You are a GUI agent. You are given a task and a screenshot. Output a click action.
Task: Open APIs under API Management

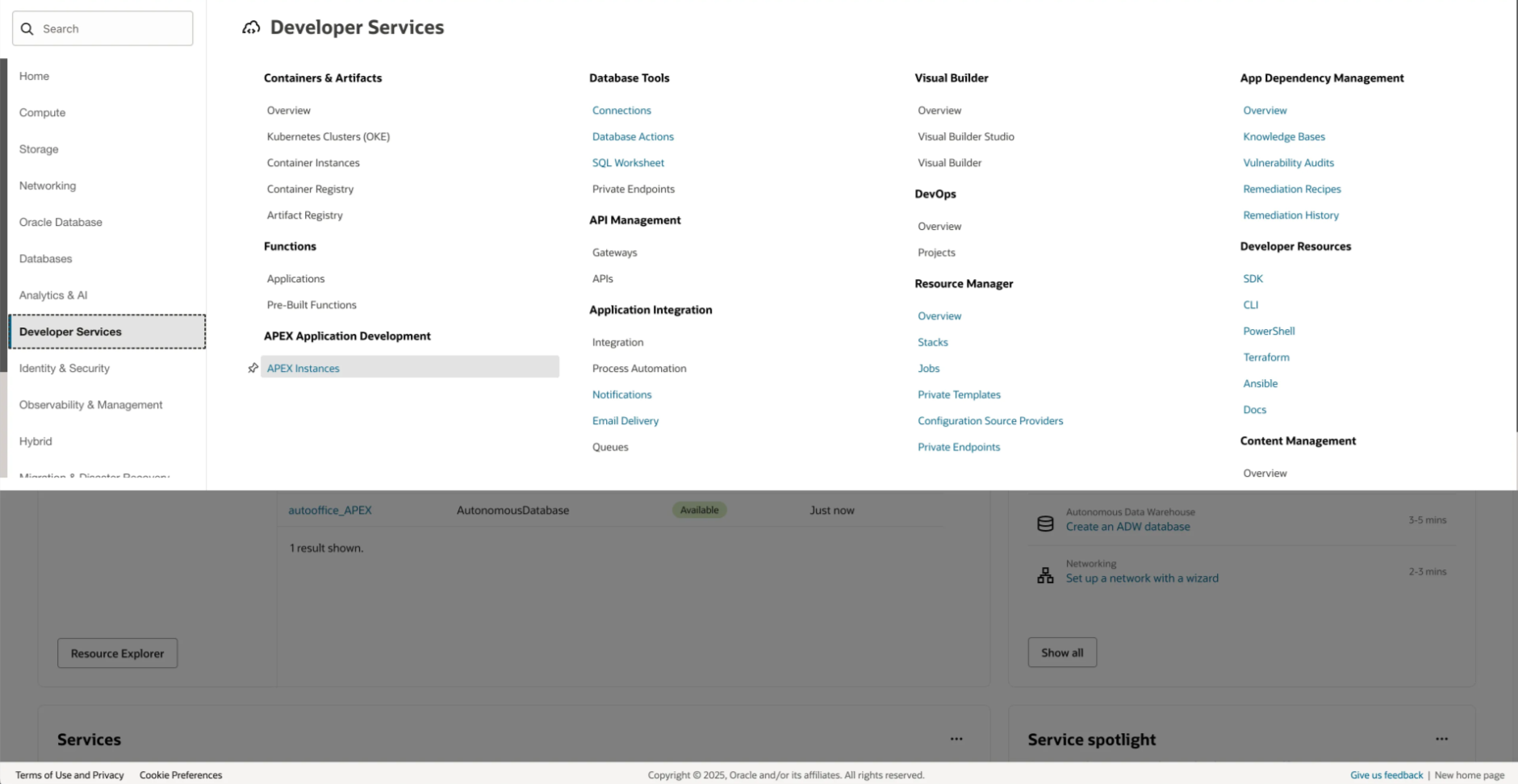coord(603,278)
